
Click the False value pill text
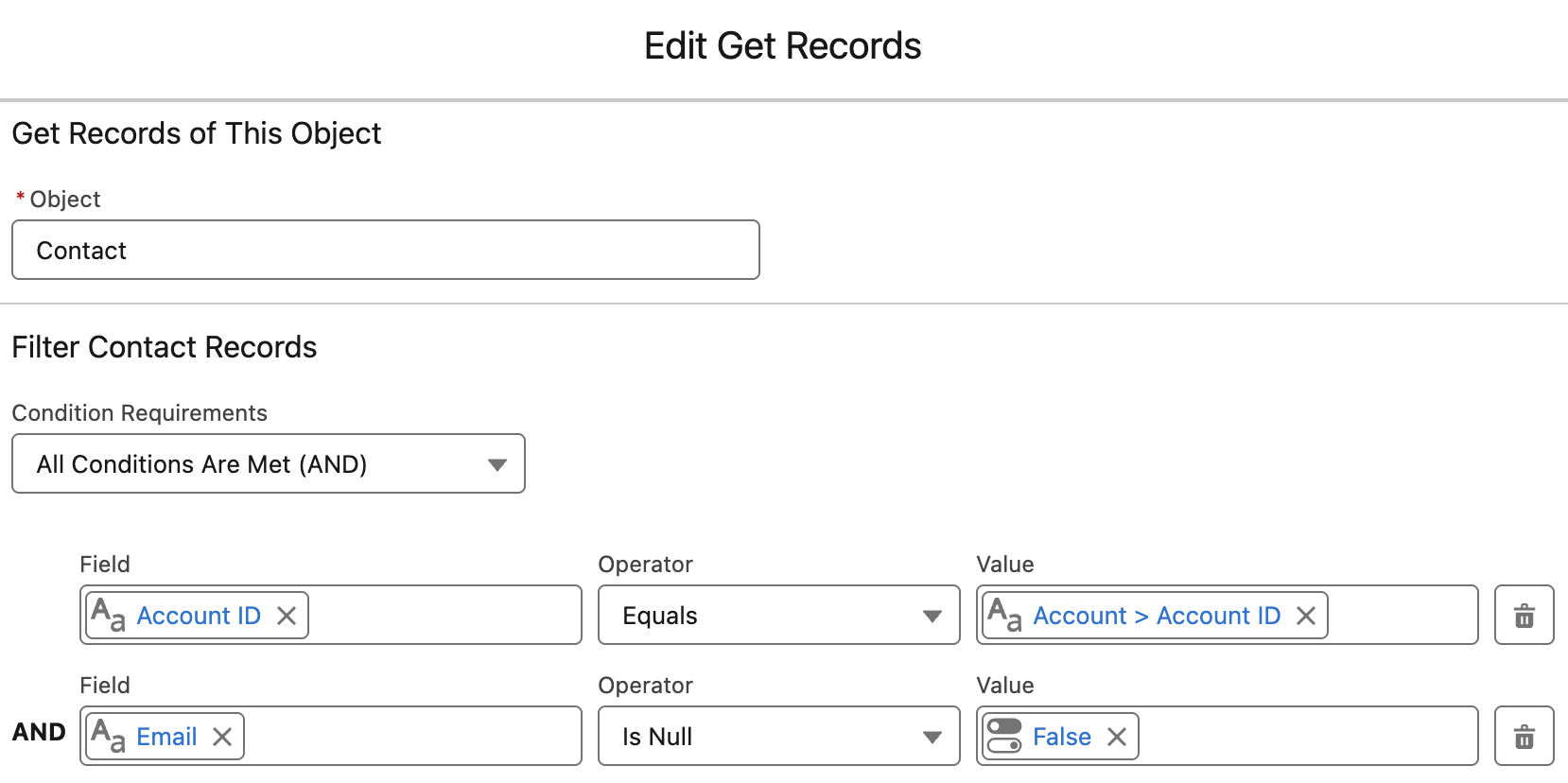coord(1061,737)
